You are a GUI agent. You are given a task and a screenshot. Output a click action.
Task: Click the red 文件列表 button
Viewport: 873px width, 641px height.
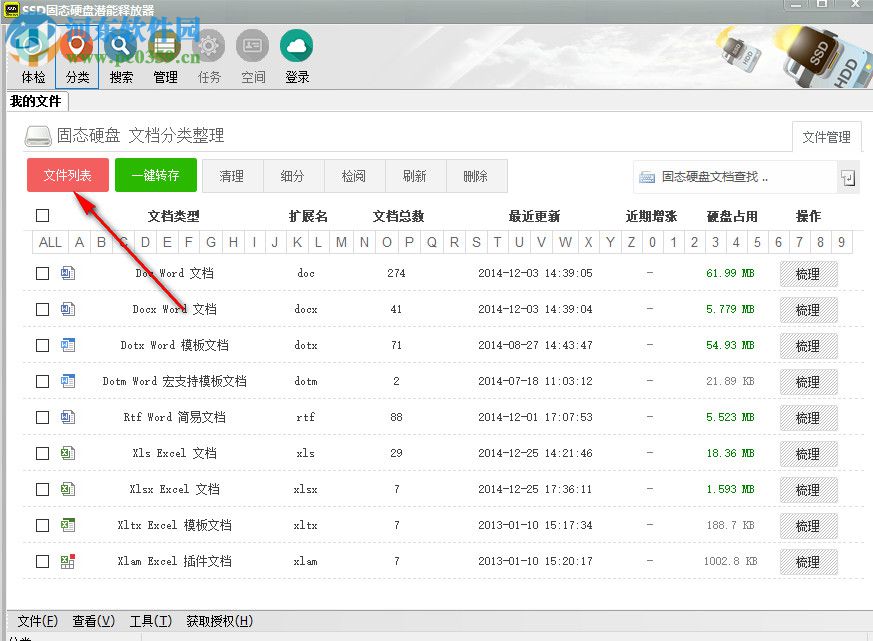[68, 175]
